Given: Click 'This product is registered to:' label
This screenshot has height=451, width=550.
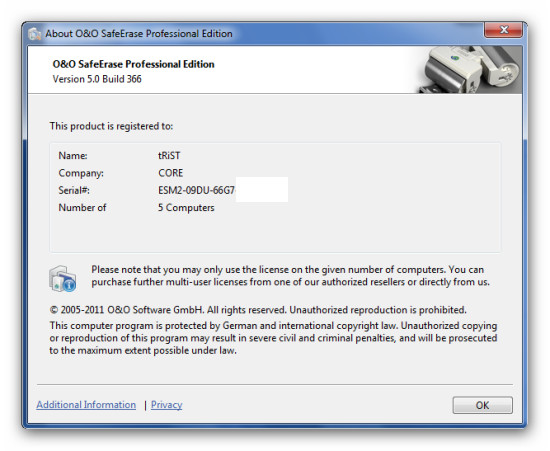Looking at the screenshot, I should click(111, 126).
